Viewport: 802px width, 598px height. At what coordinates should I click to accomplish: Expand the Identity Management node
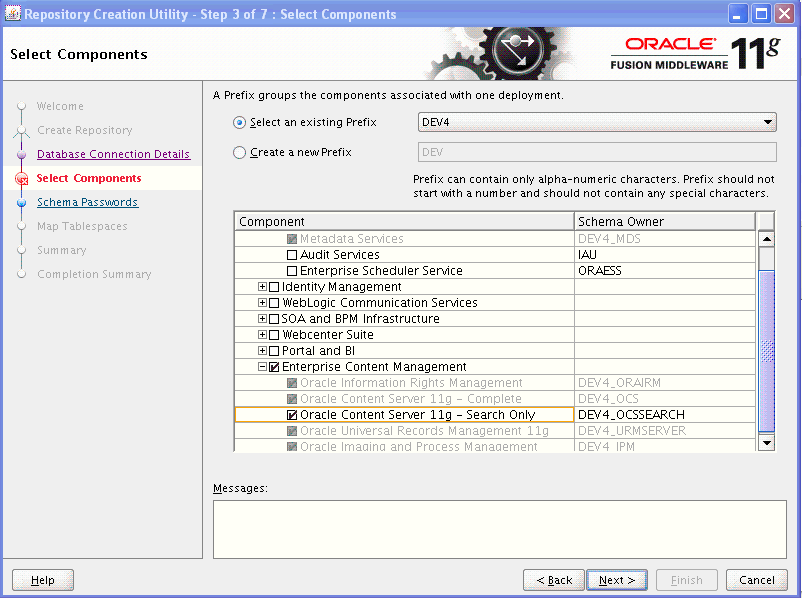tap(262, 286)
